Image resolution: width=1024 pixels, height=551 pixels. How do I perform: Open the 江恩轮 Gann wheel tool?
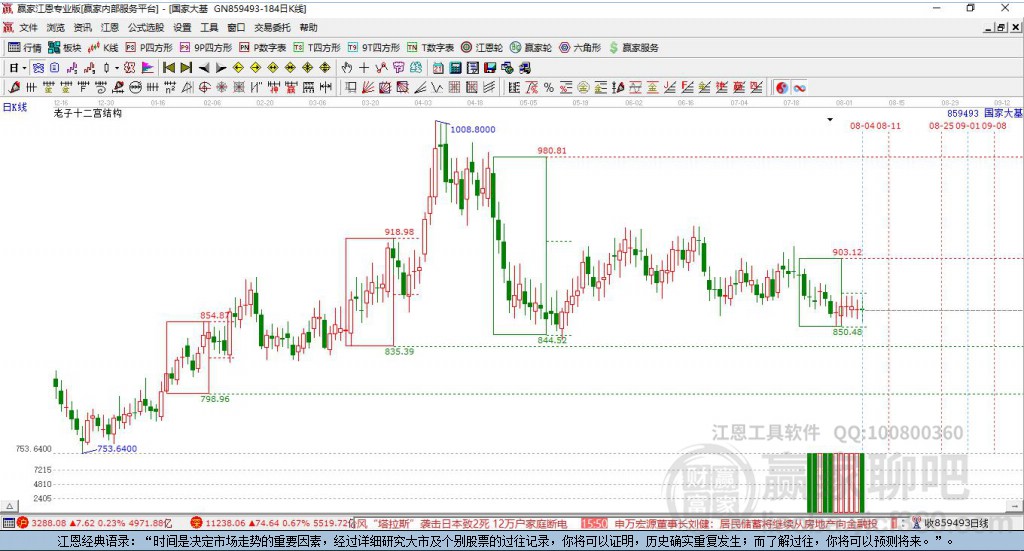(482, 48)
